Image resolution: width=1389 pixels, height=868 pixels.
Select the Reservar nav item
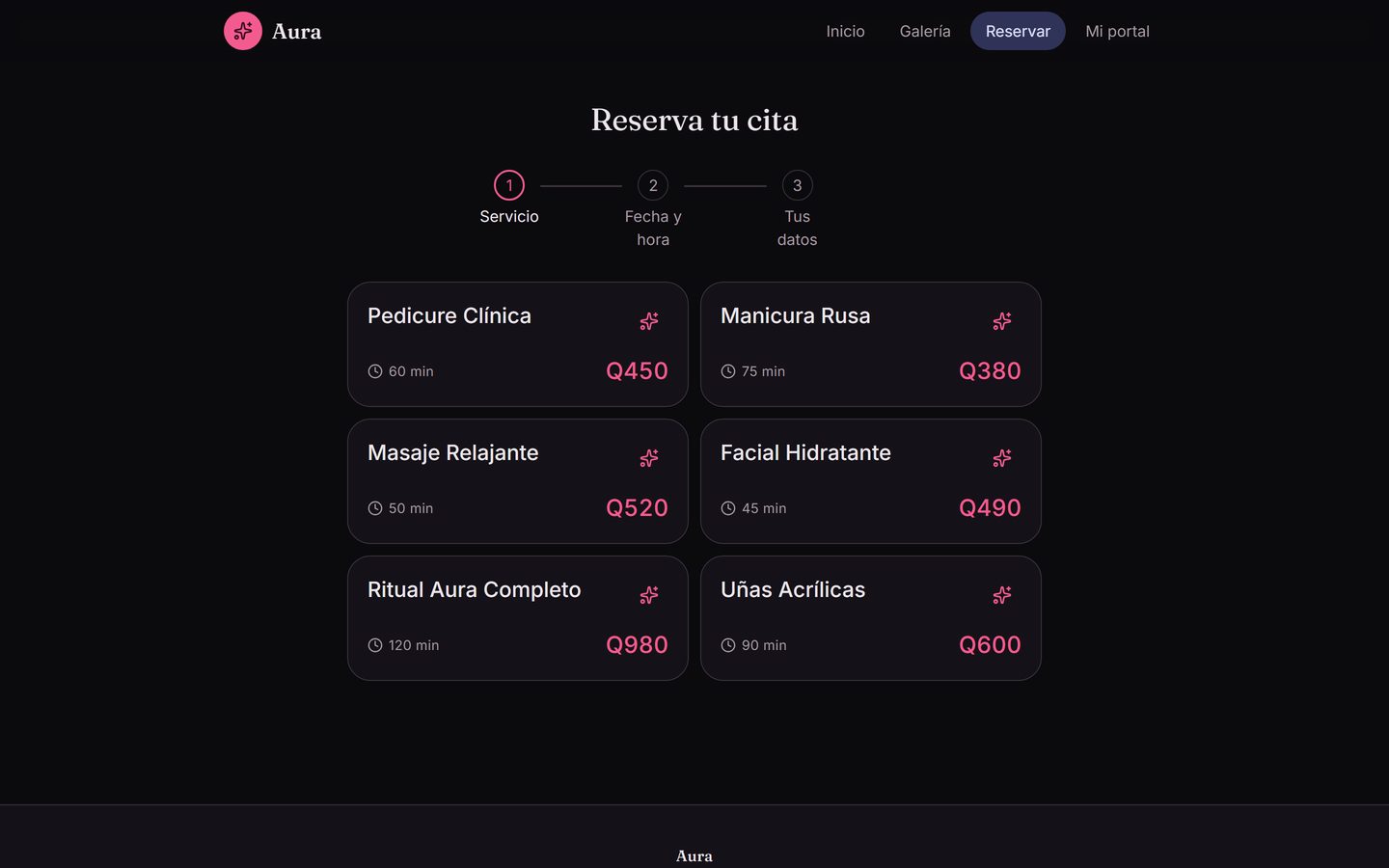[x=1018, y=31]
